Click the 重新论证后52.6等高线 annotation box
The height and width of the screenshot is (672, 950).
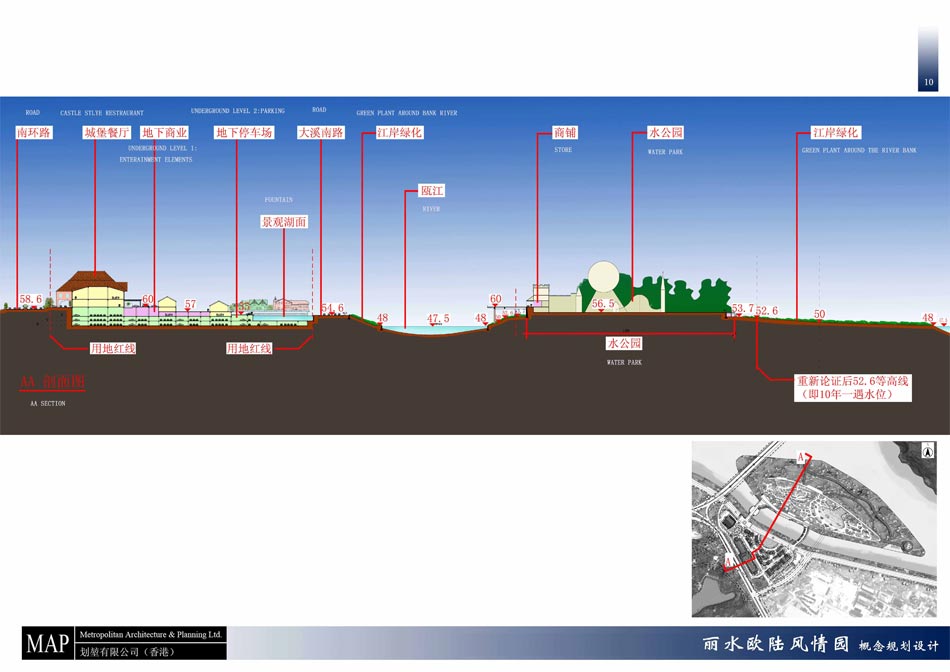pos(853,387)
